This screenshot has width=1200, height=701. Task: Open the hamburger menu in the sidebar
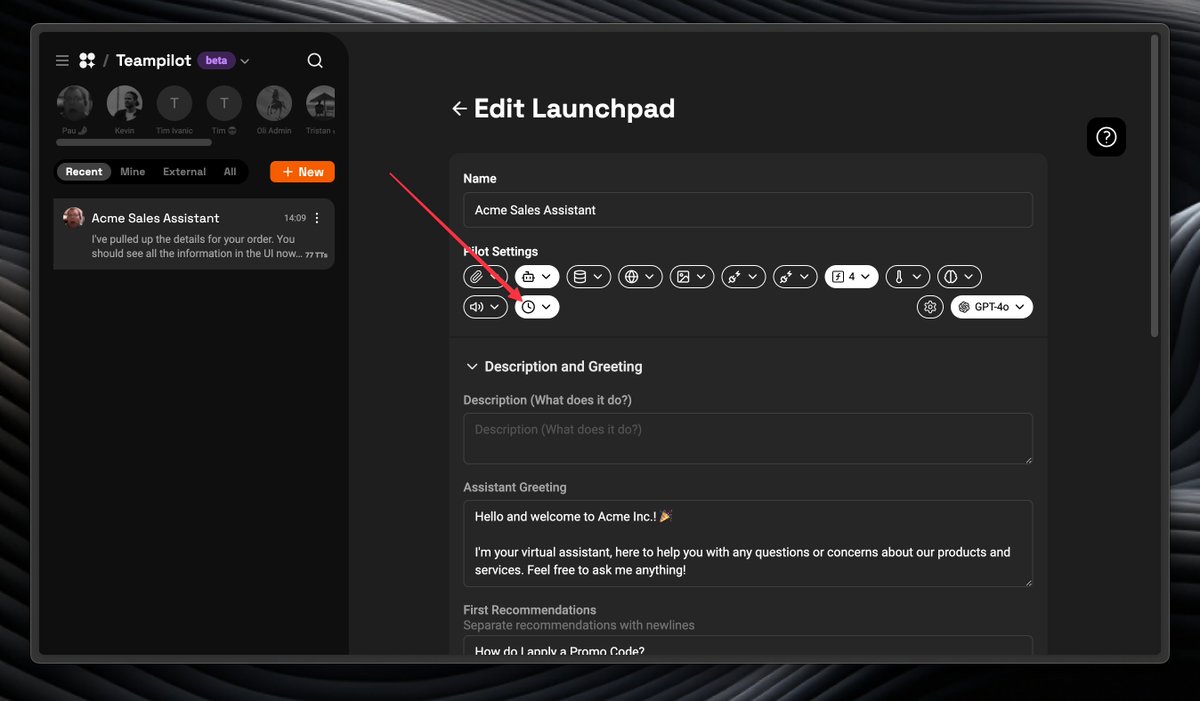[x=62, y=61]
